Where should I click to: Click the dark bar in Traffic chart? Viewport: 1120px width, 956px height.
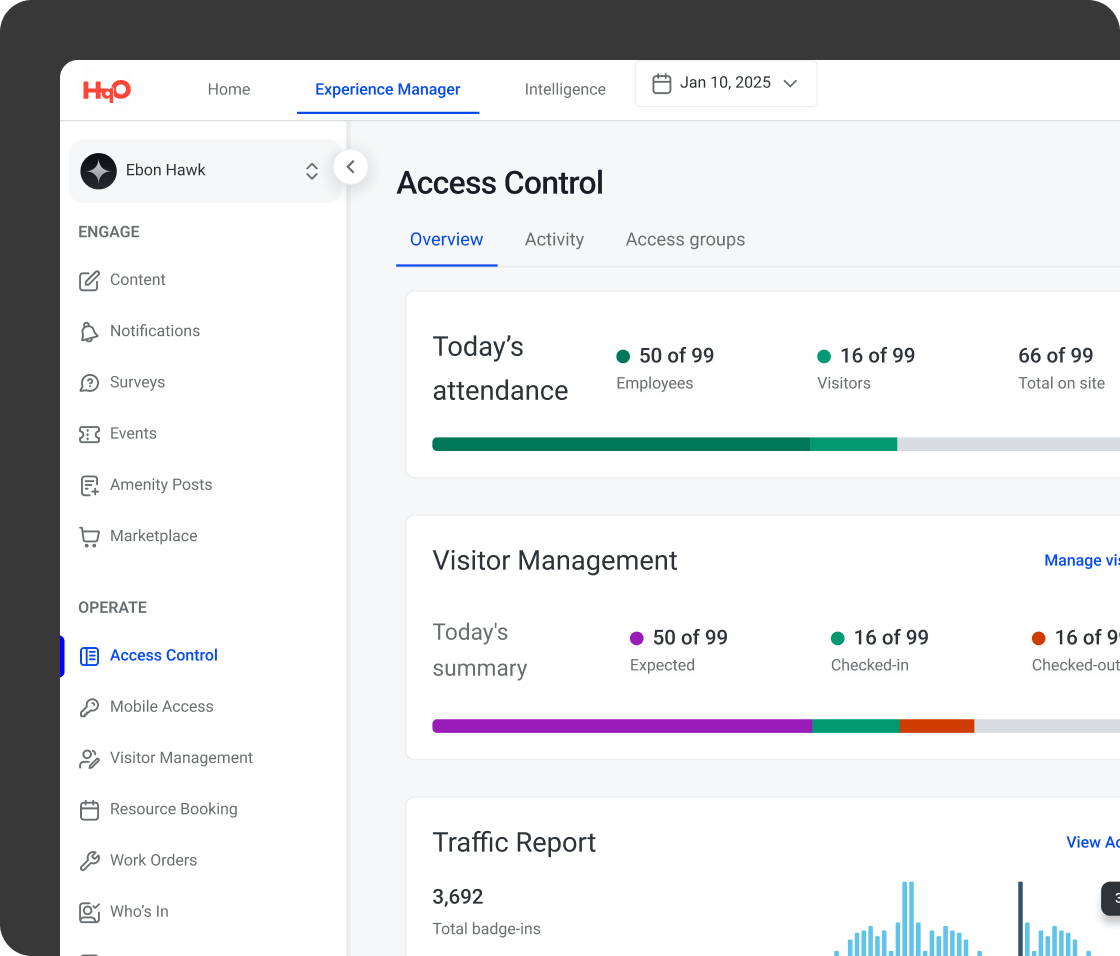tap(1021, 919)
